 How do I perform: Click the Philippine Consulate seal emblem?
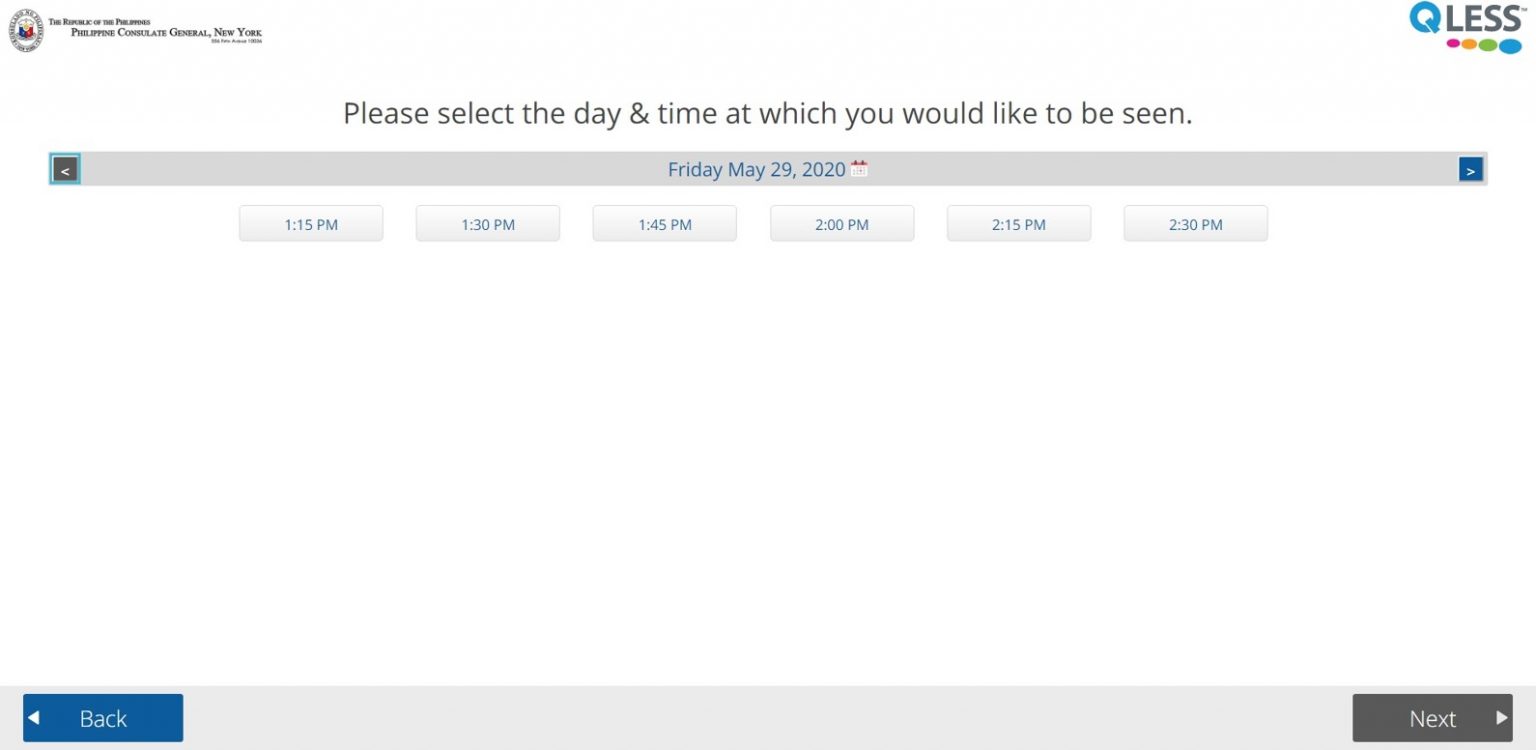27,31
